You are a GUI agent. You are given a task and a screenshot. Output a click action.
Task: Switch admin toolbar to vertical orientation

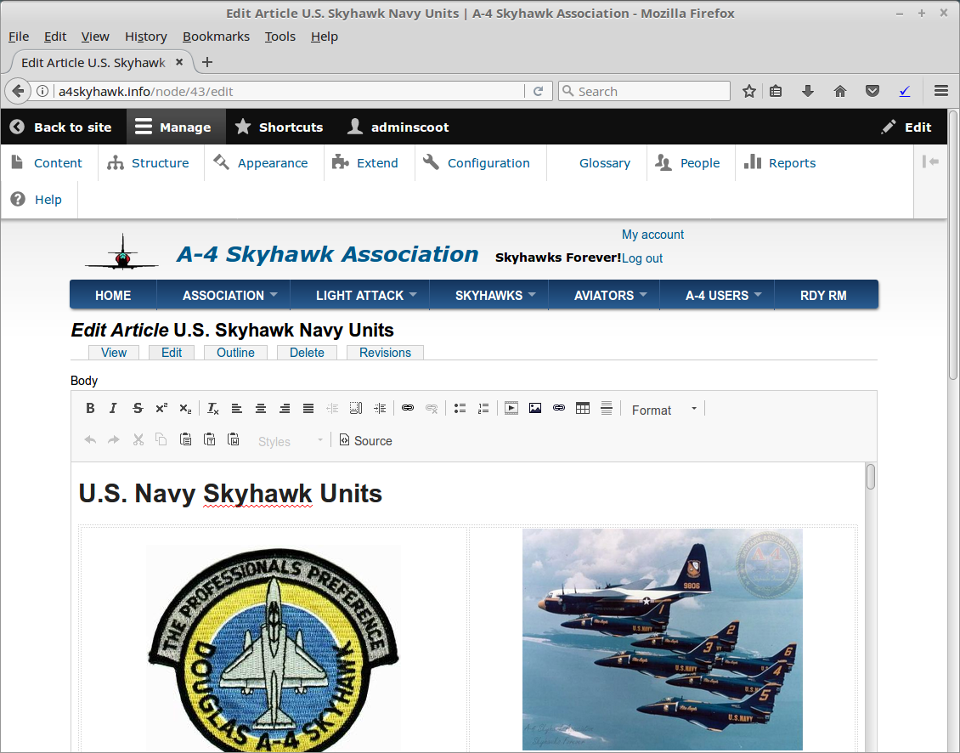930,162
